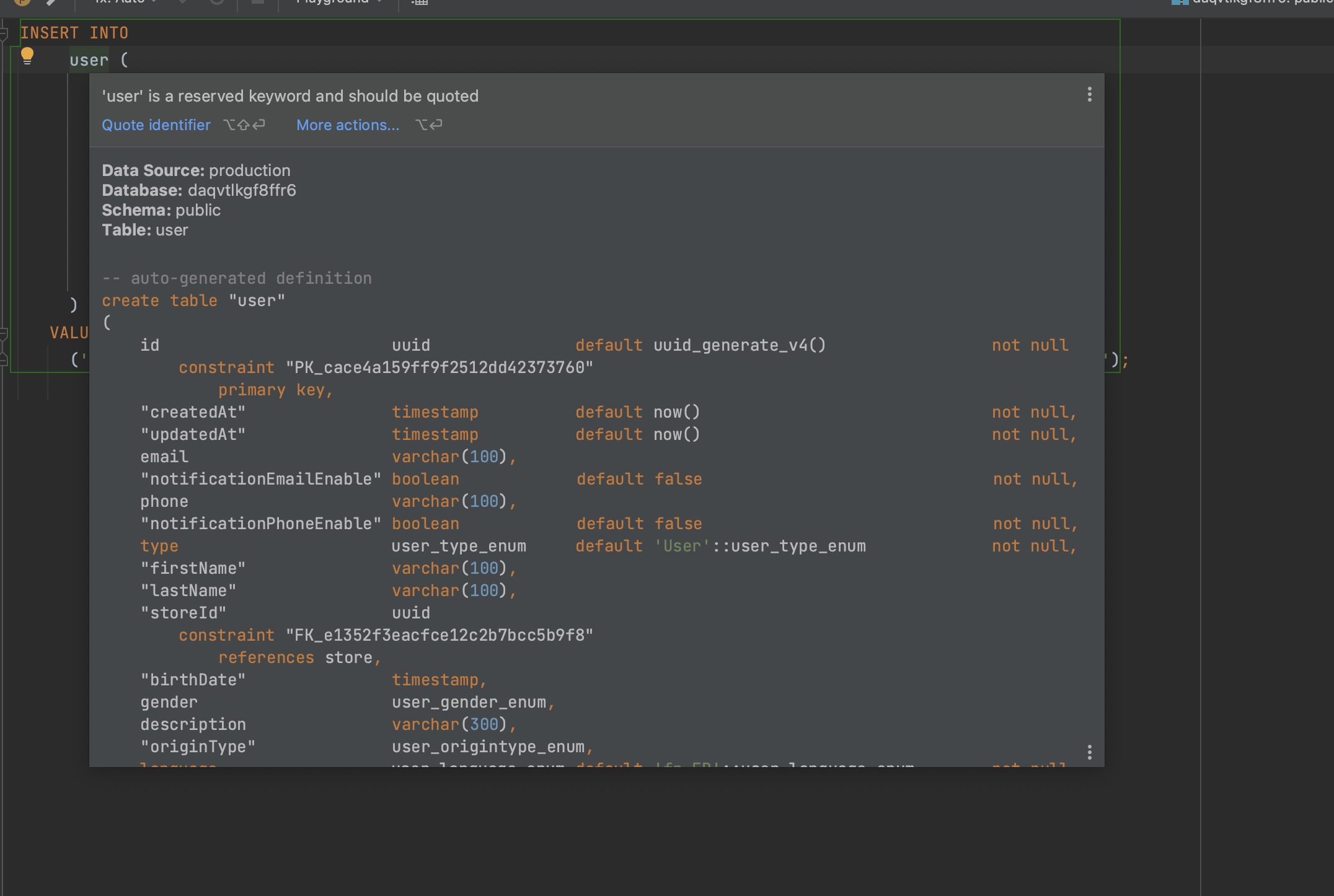Open the kebab menu on the reserved keyword popup

(x=1089, y=94)
